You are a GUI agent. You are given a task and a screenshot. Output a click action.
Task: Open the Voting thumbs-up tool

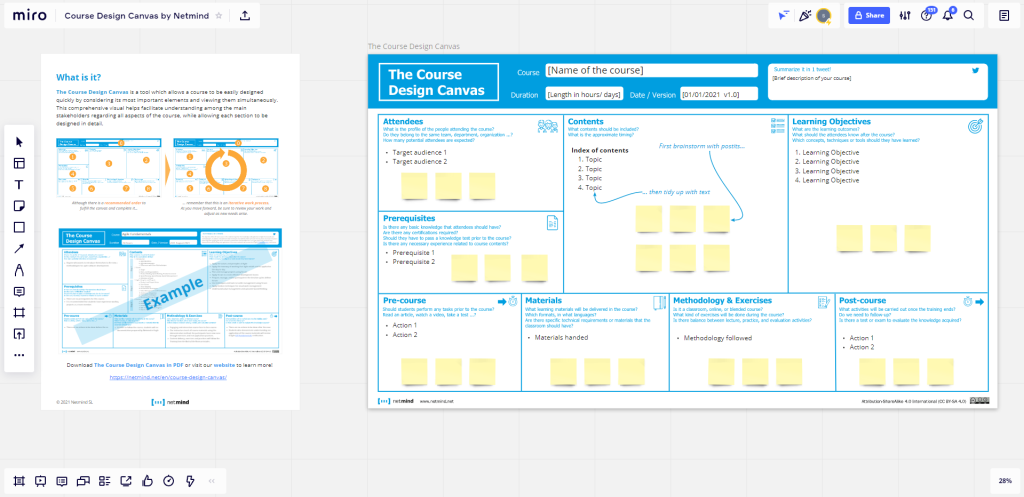(147, 480)
